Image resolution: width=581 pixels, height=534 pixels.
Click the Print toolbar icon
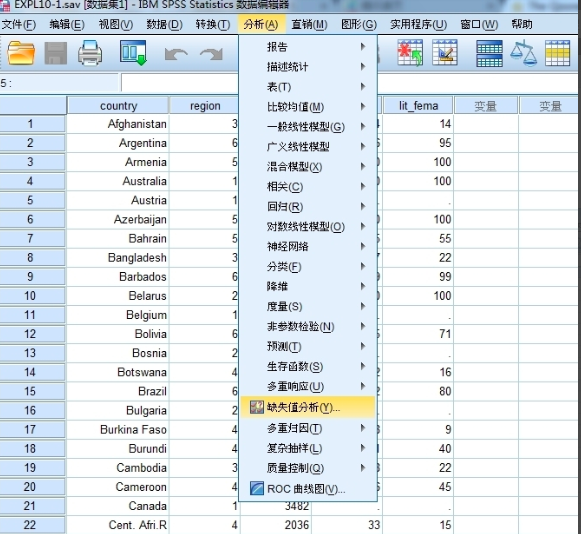pos(90,53)
